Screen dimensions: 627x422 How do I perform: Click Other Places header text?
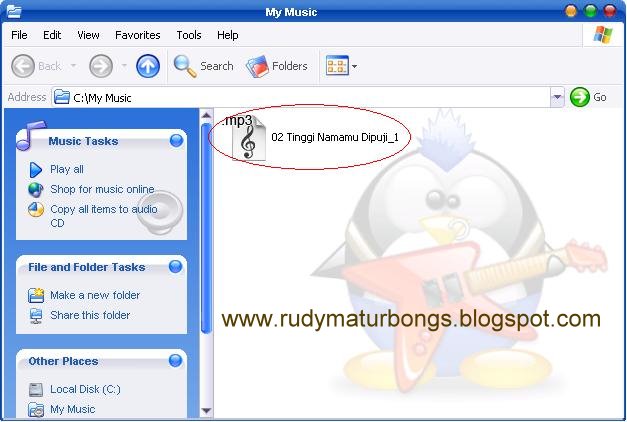pyautogui.click(x=63, y=361)
